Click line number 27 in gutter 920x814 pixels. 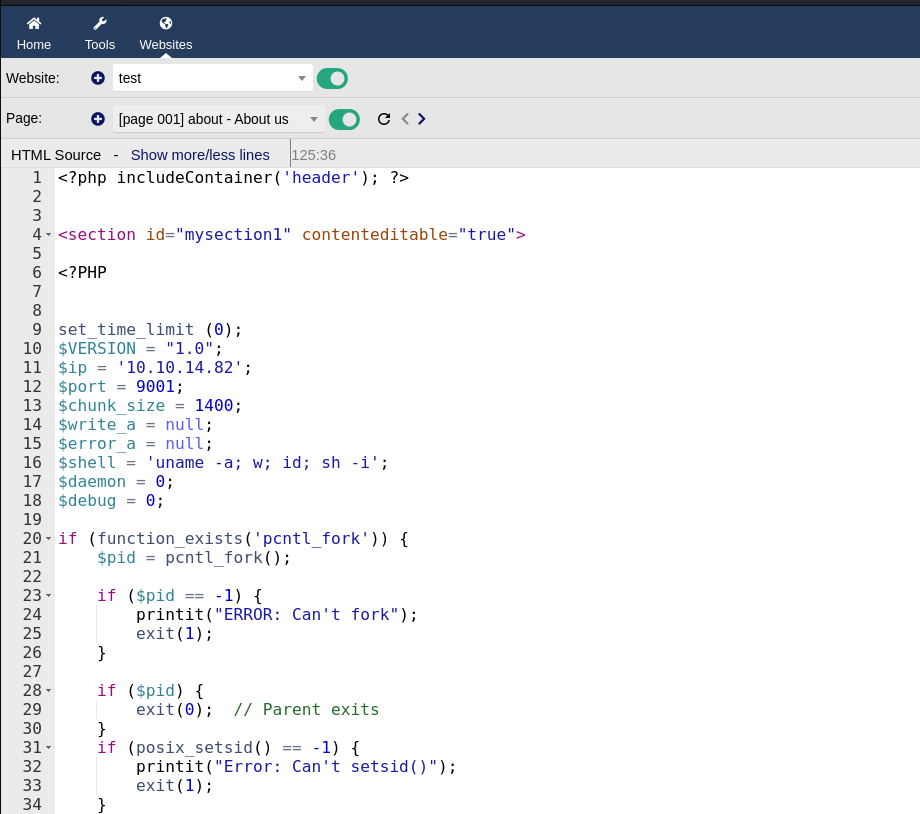[32, 671]
